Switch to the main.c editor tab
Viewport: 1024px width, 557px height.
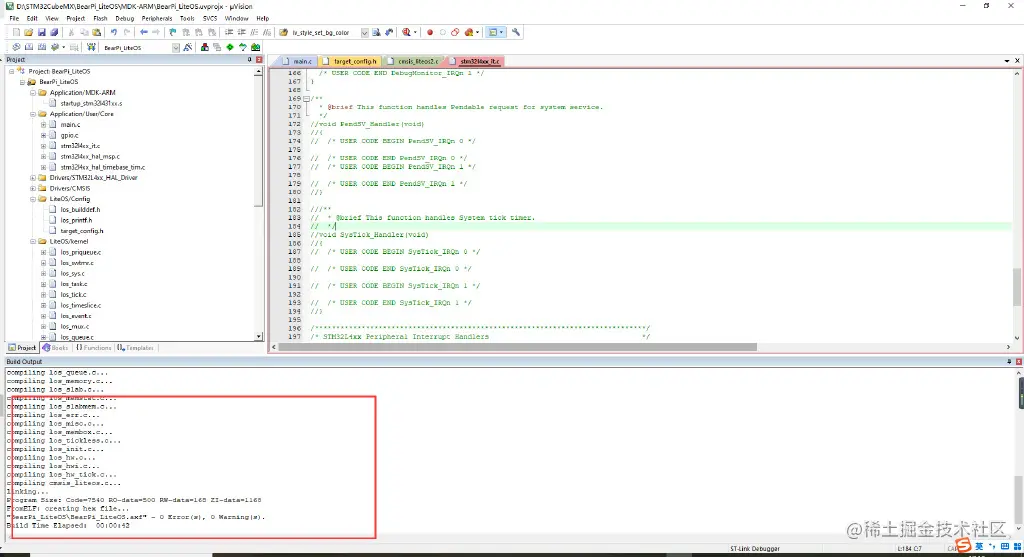(298, 61)
